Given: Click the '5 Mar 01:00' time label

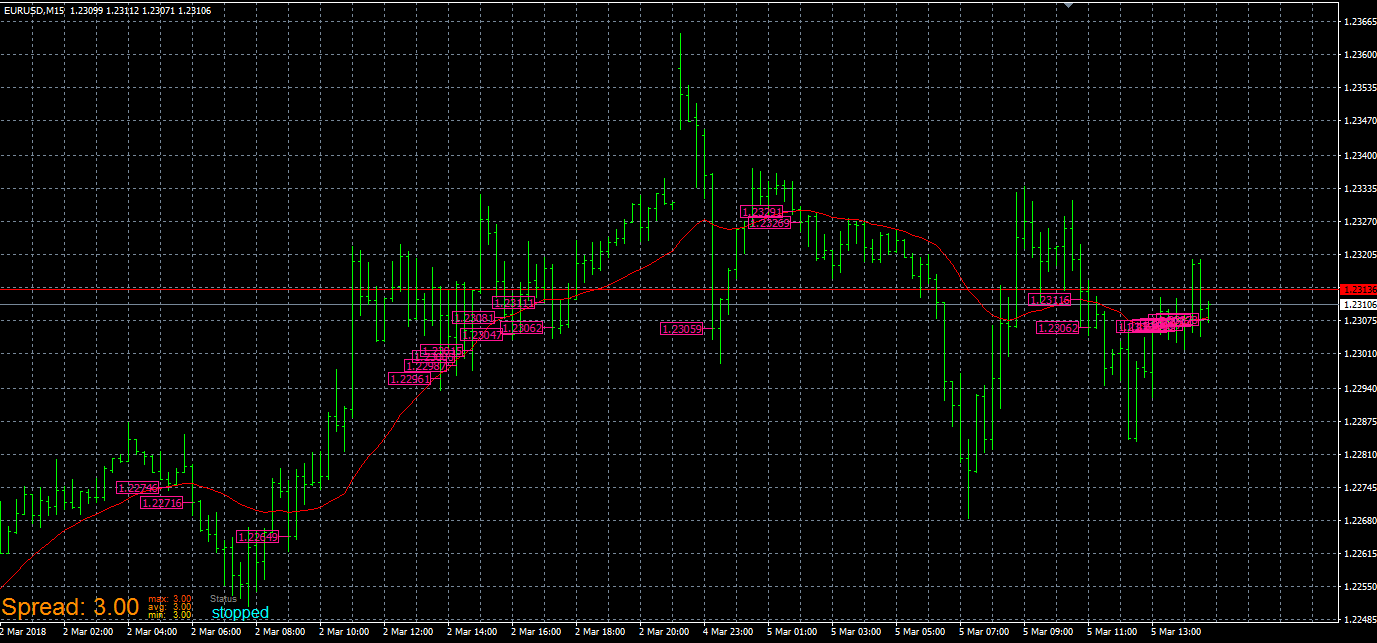Looking at the screenshot, I should pyautogui.click(x=792, y=632).
